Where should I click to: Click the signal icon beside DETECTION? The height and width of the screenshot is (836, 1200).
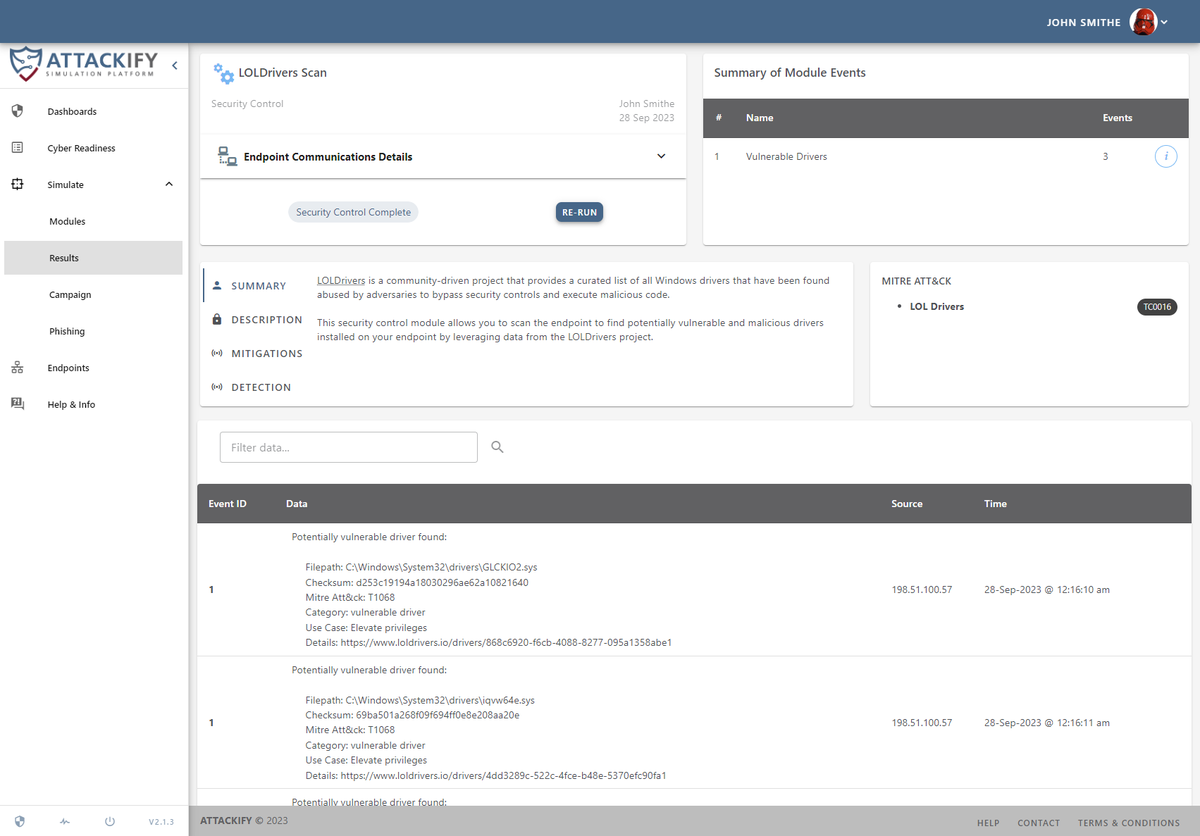point(217,387)
